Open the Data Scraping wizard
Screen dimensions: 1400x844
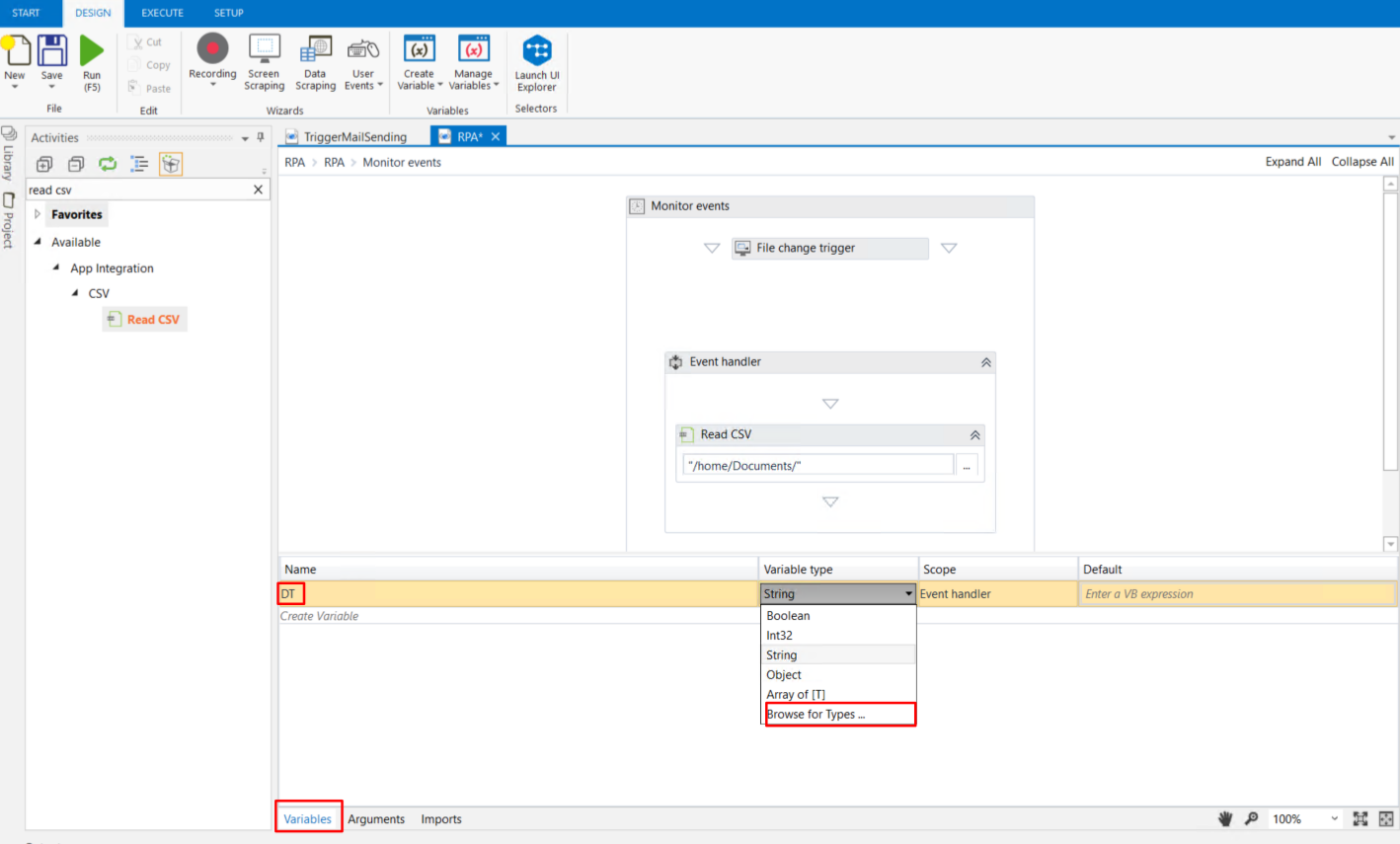(315, 49)
